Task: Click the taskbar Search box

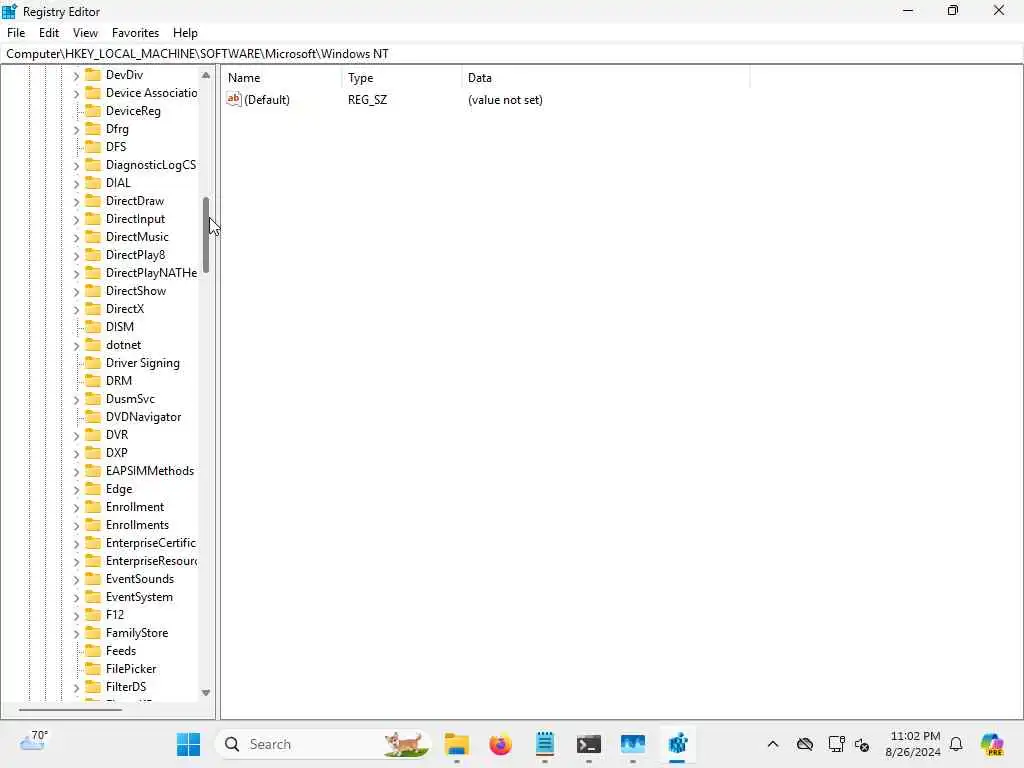Action: point(323,744)
